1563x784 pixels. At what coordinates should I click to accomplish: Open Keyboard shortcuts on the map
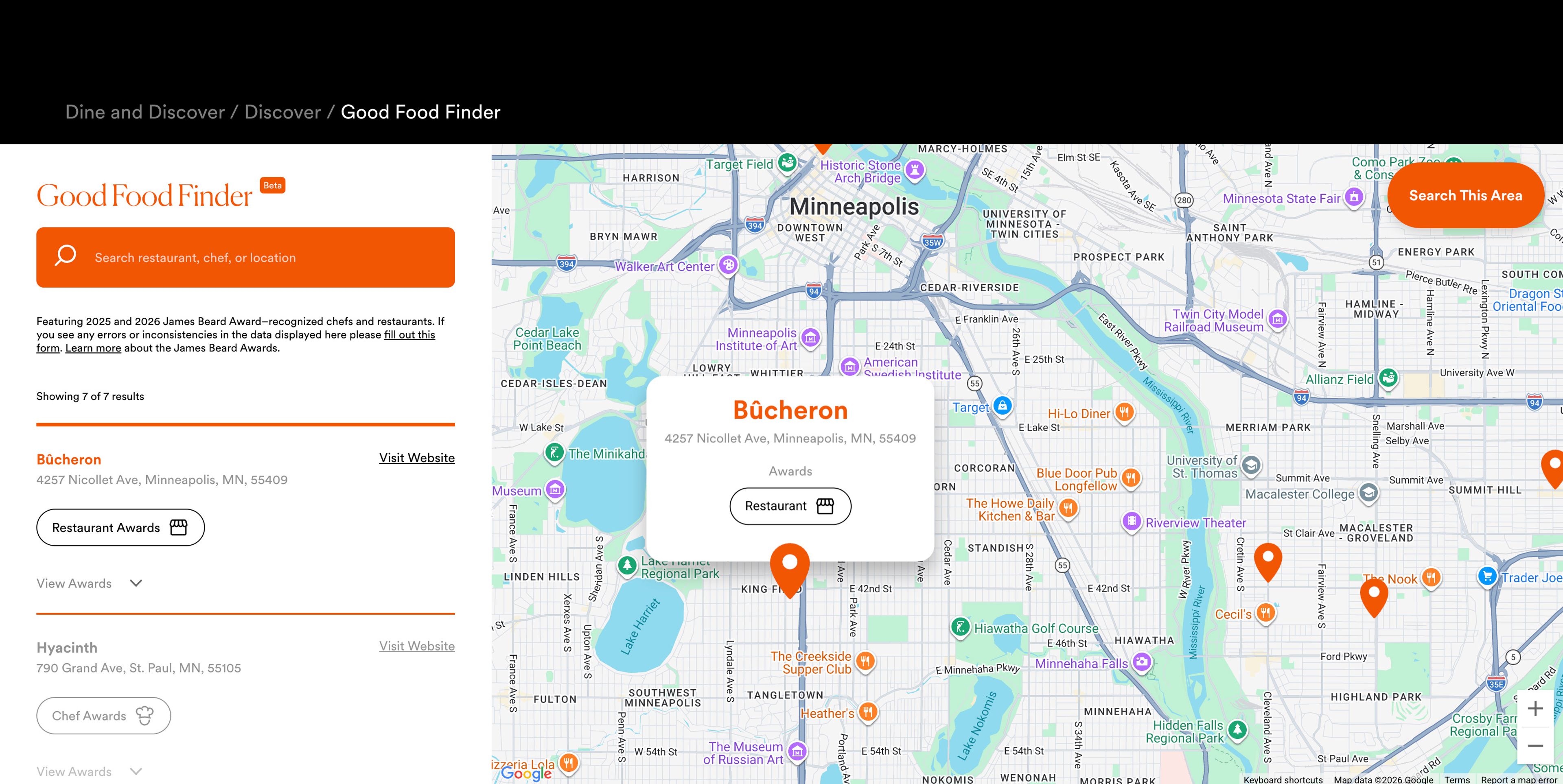point(1283,780)
